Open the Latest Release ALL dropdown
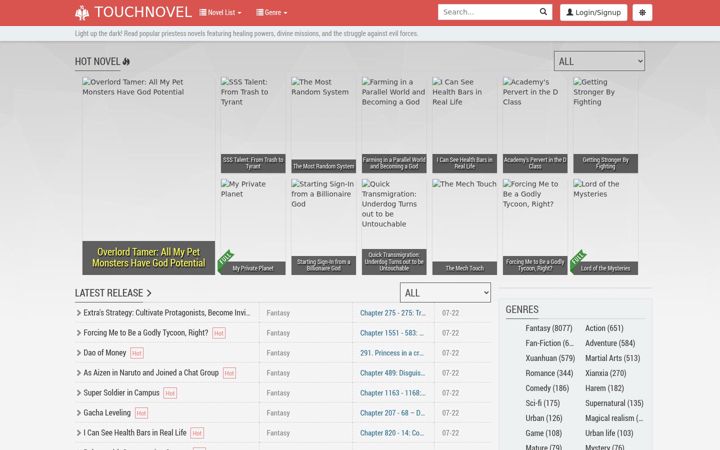 (445, 292)
